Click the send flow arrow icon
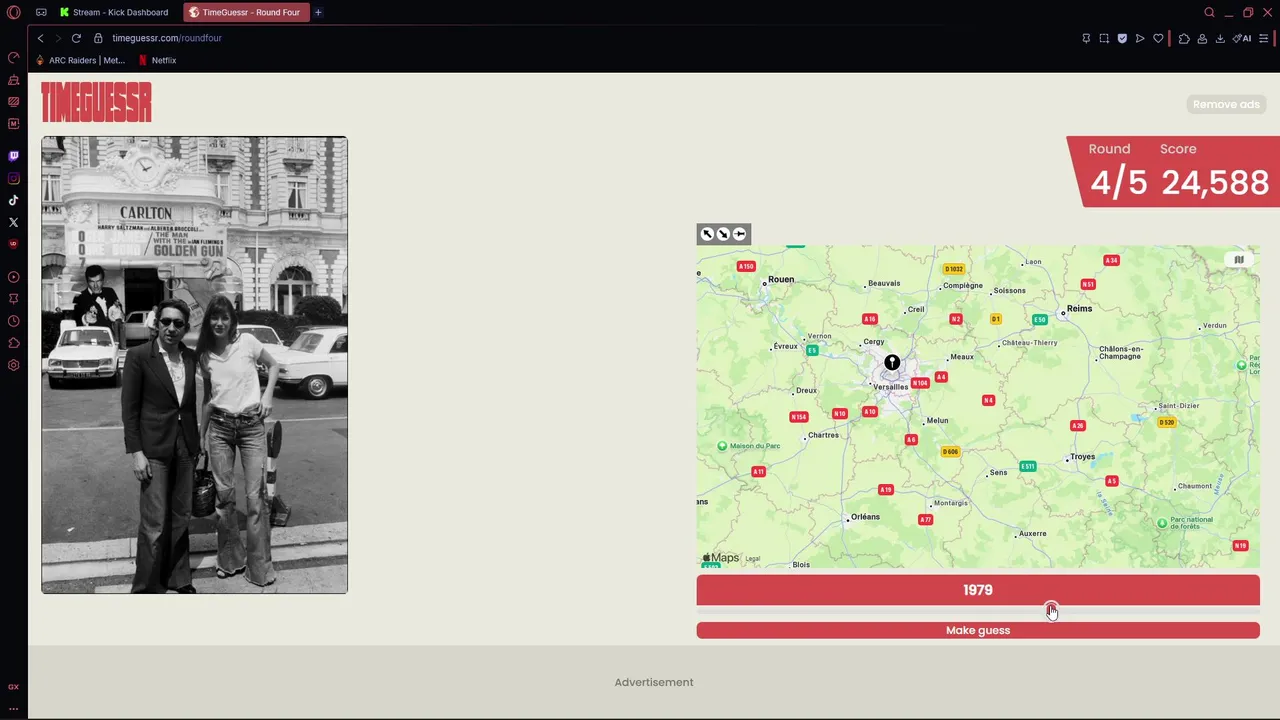Viewport: 1280px width, 720px height. 1140,38
